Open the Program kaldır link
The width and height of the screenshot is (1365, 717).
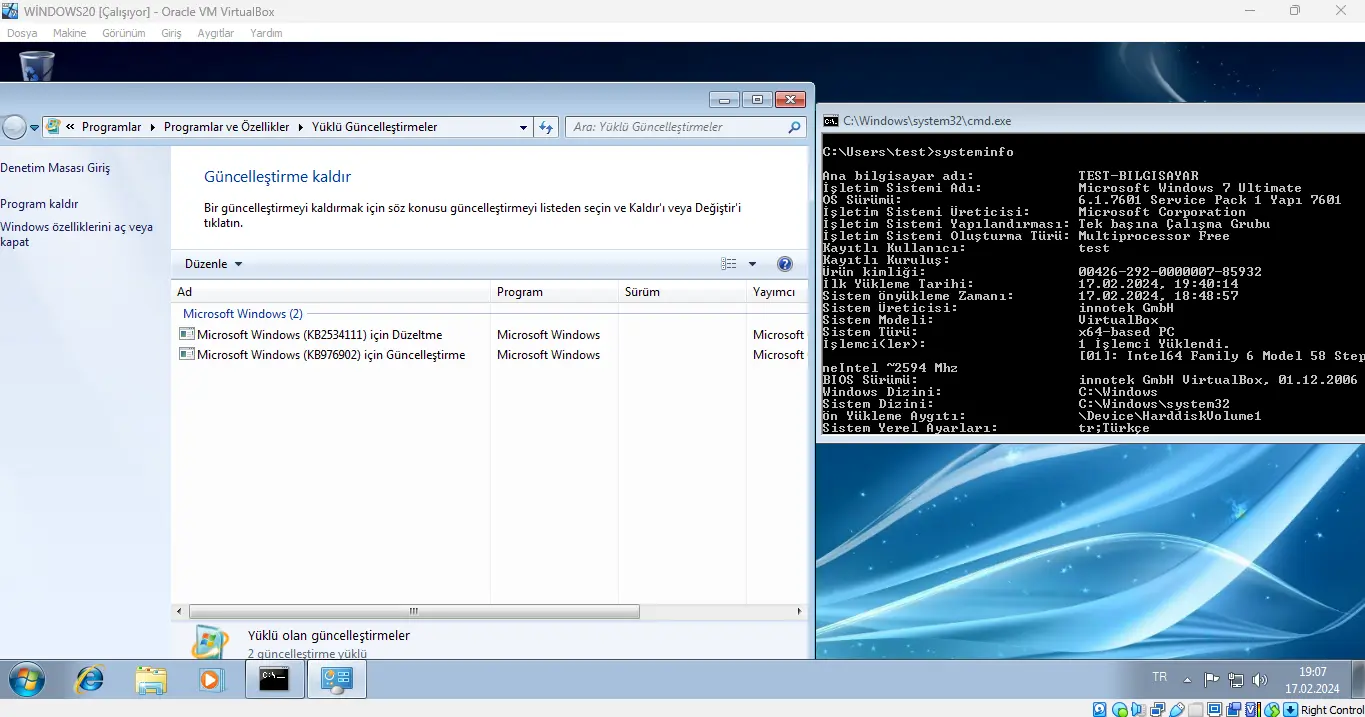(x=39, y=204)
